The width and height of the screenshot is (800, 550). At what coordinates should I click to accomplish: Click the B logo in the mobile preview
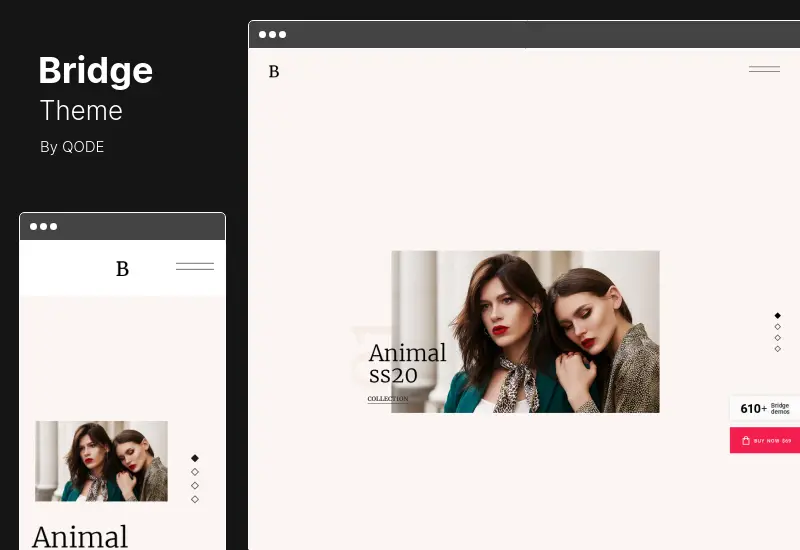[122, 268]
